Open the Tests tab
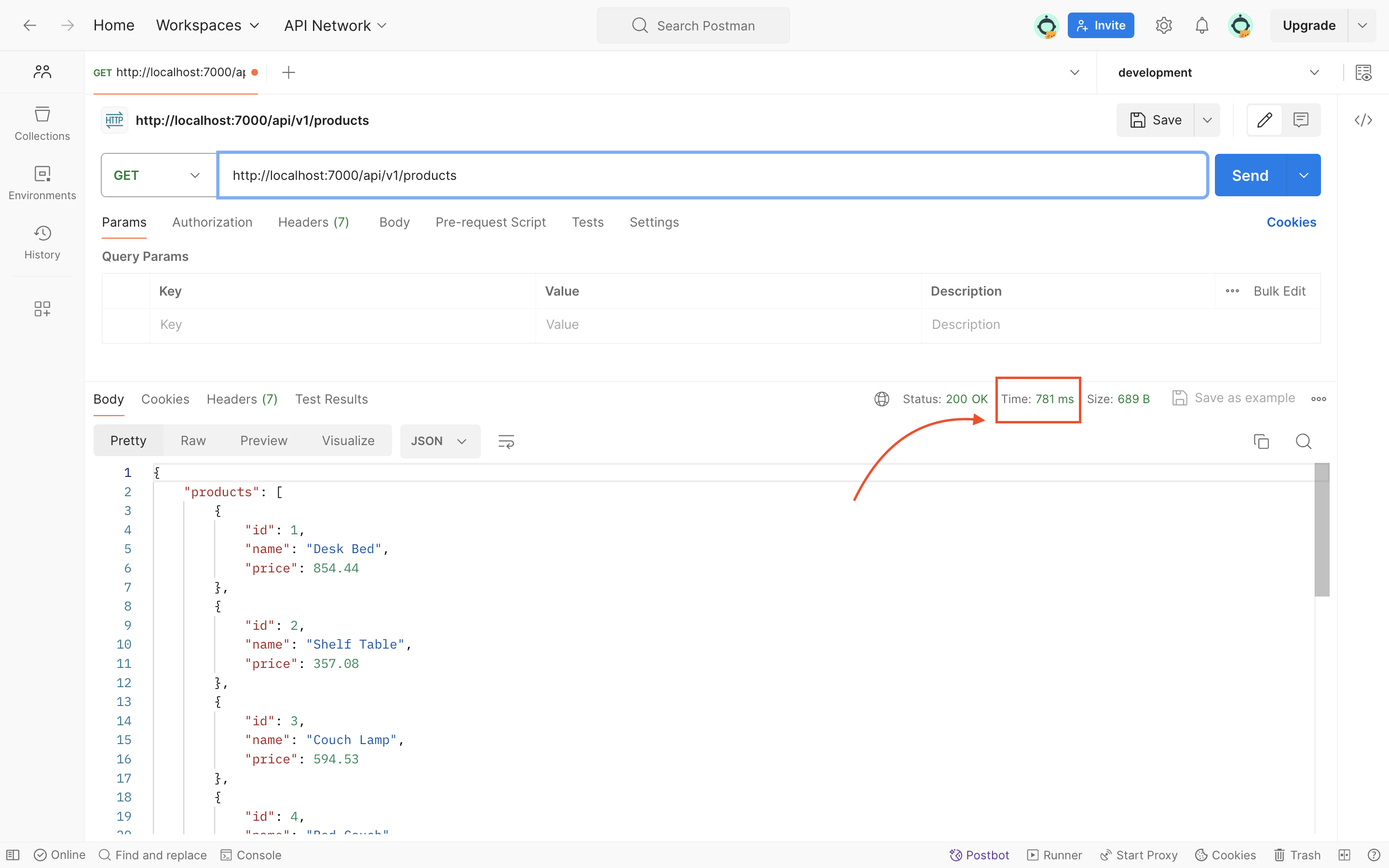 click(587, 222)
